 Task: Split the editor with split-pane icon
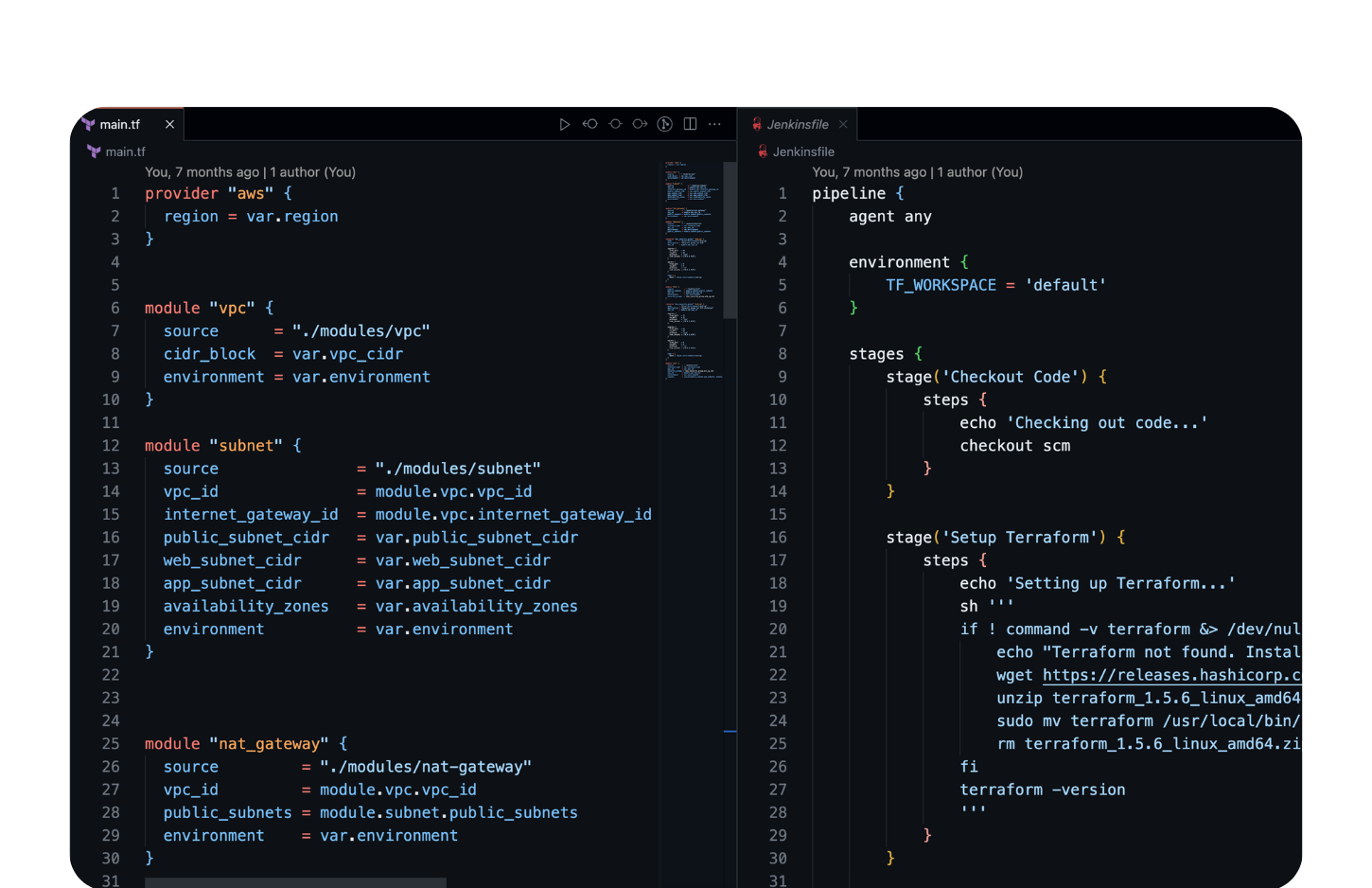690,124
